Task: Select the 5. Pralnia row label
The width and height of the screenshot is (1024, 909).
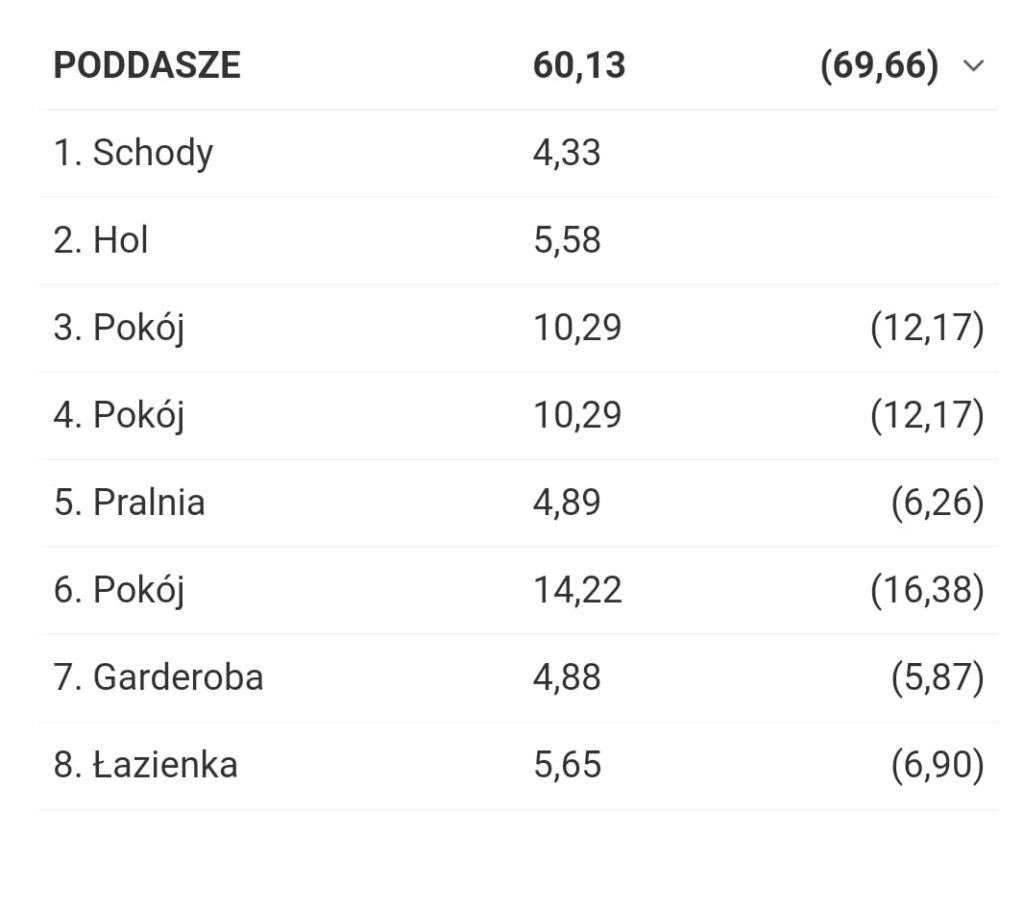Action: point(129,502)
